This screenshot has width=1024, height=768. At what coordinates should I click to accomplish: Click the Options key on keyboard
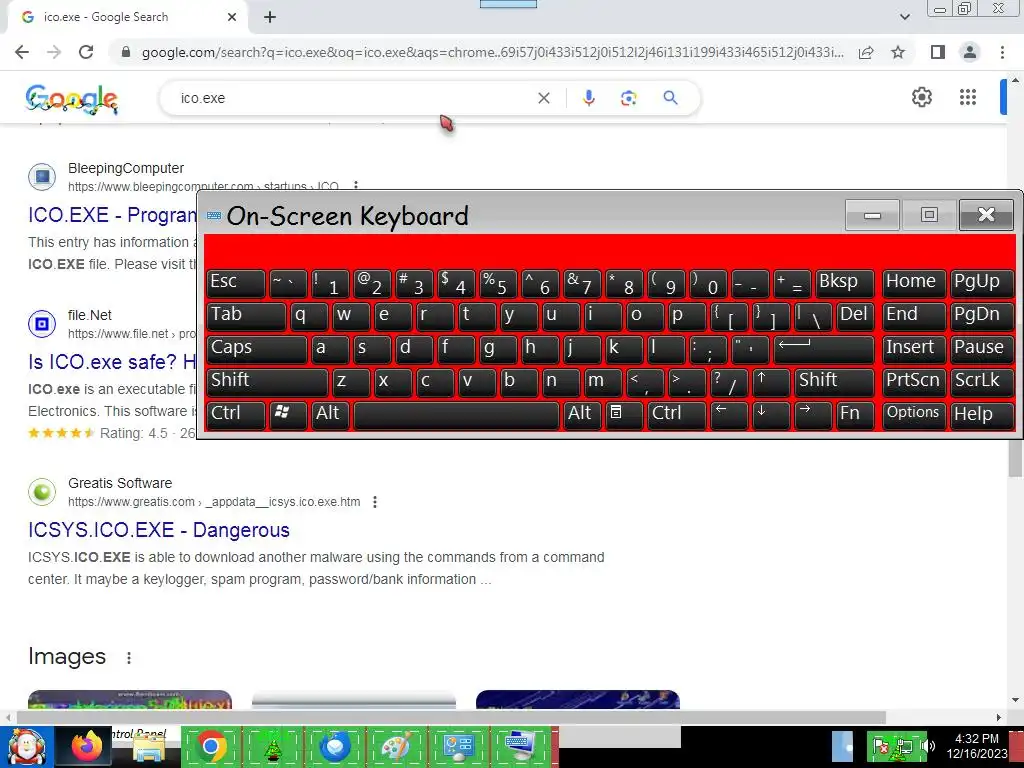tap(914, 415)
